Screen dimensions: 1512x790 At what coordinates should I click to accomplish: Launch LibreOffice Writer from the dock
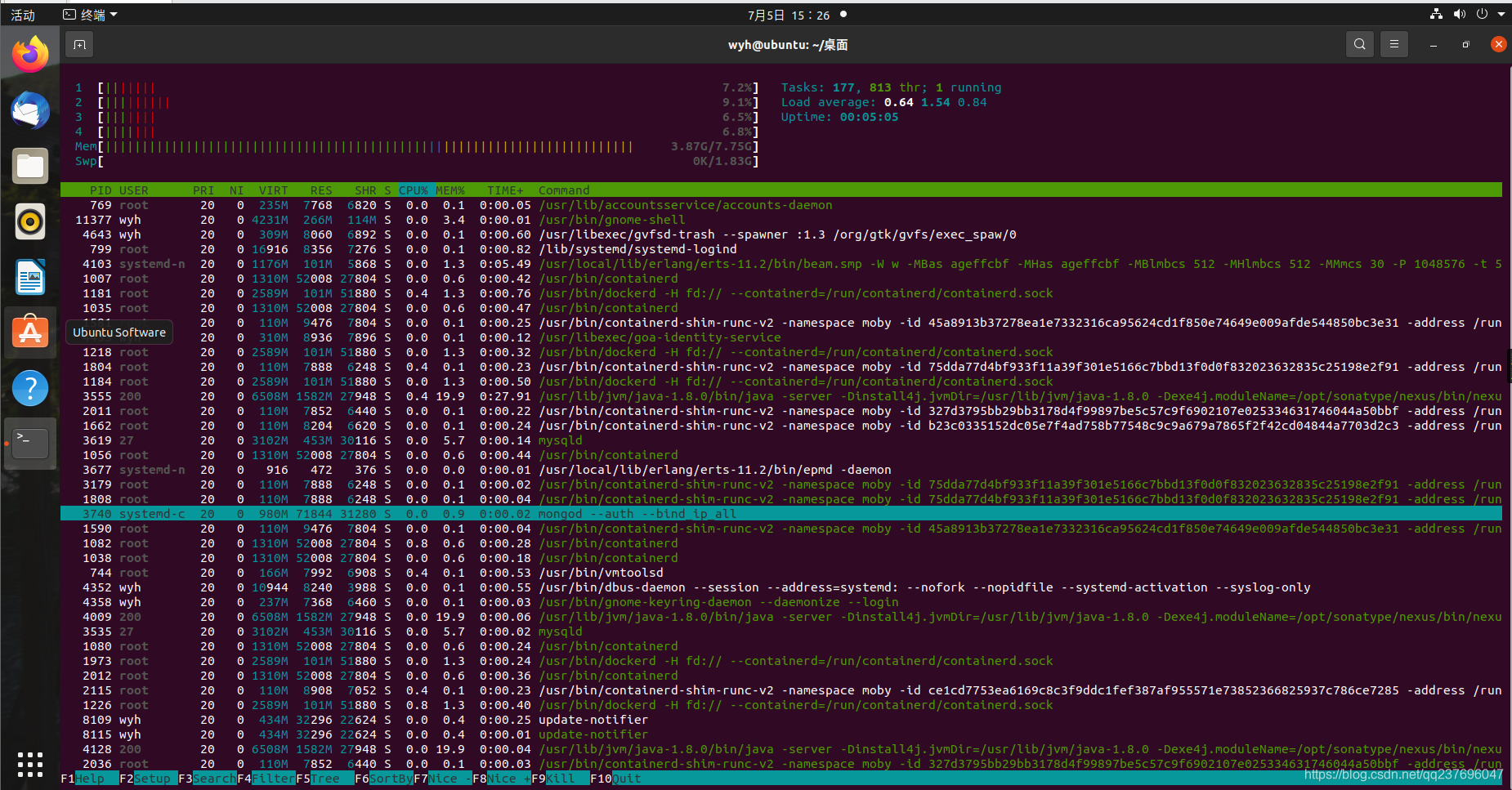30,277
